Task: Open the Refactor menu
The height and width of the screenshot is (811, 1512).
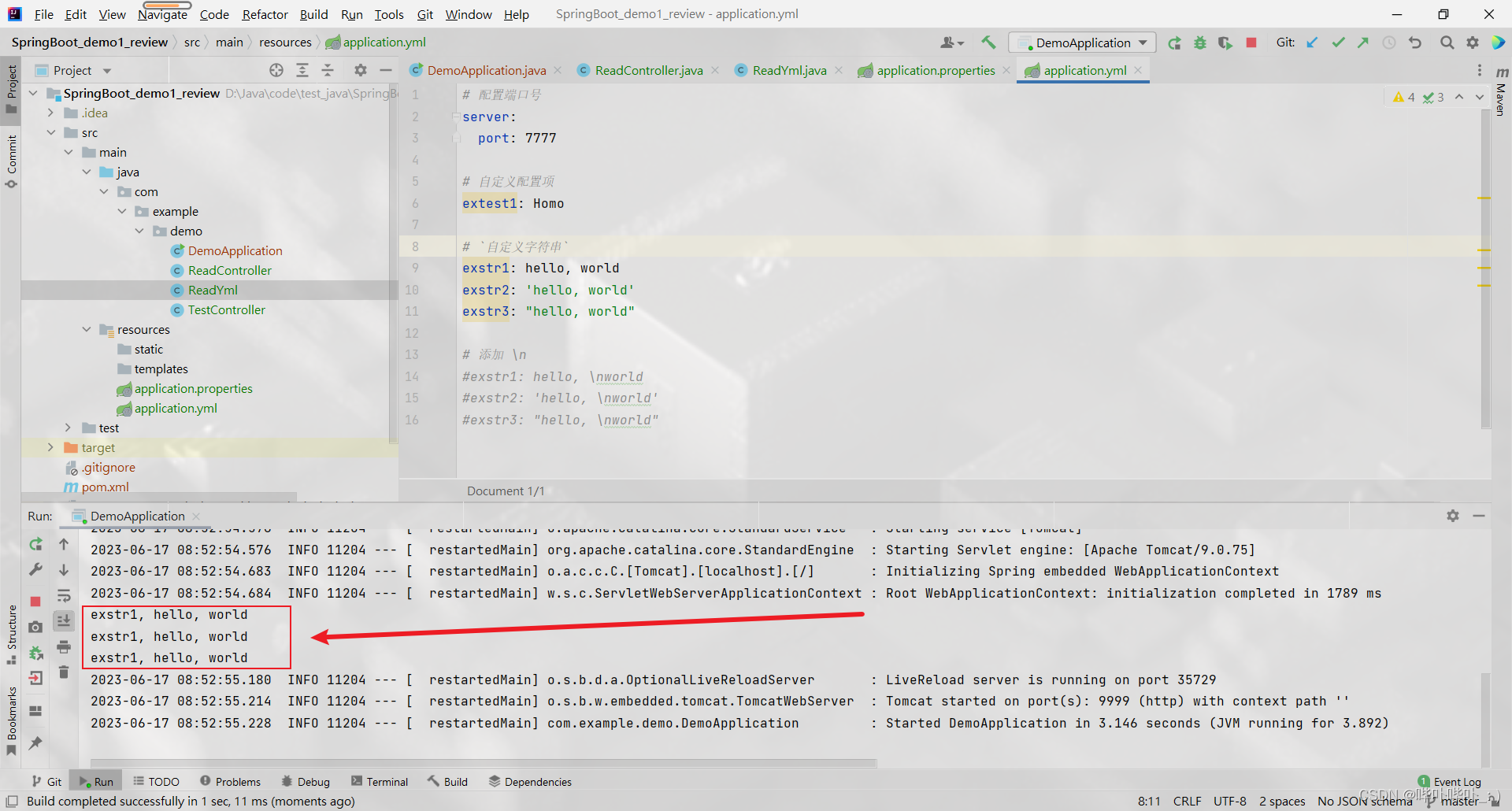Action: (x=265, y=14)
